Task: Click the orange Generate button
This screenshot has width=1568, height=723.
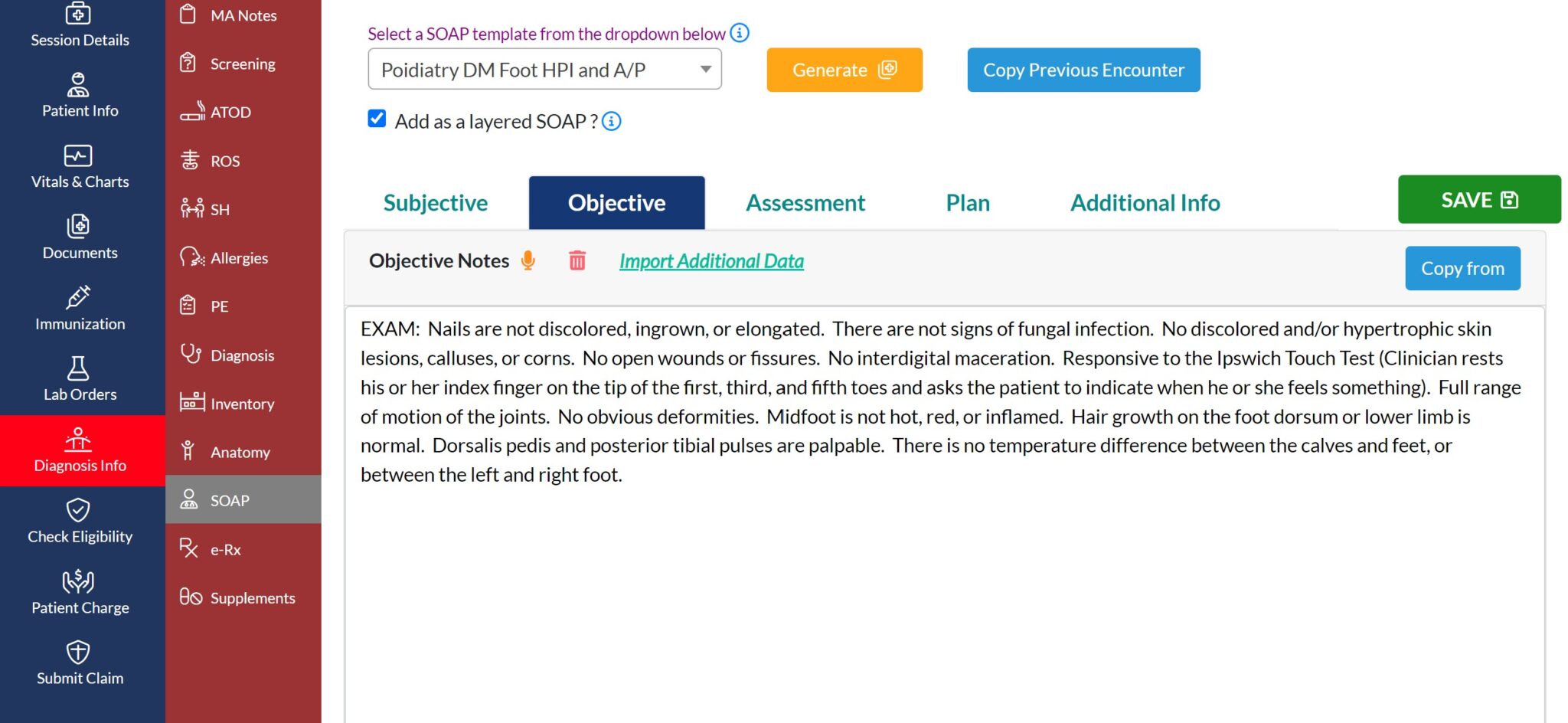Action: click(844, 70)
